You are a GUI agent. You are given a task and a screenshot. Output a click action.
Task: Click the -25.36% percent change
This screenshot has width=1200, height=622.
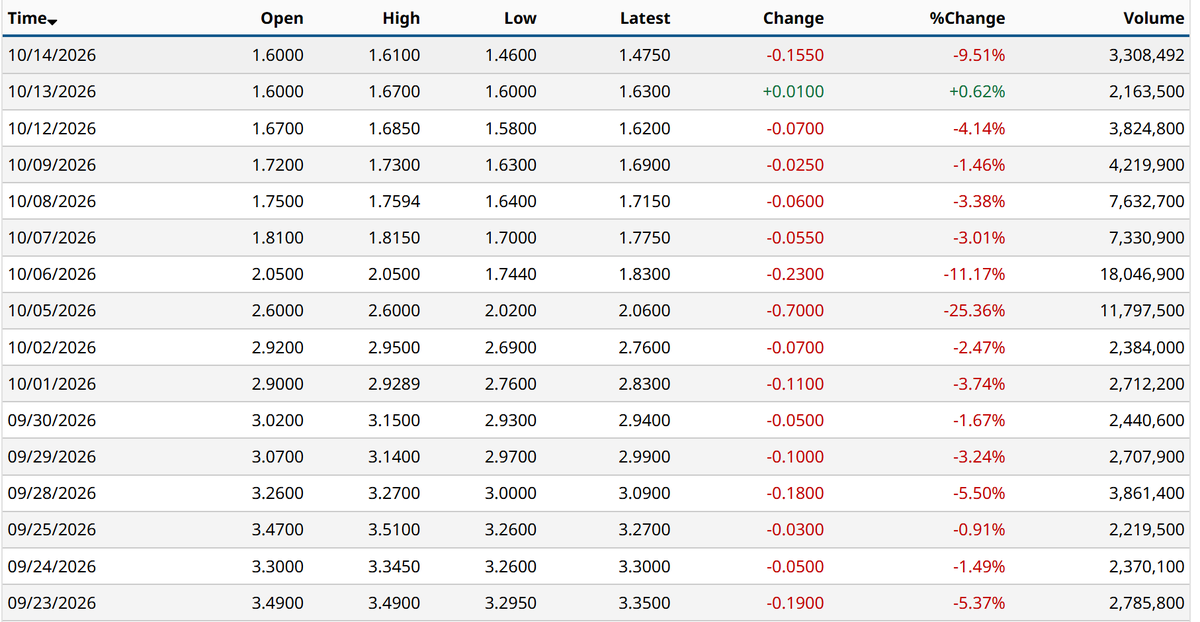tap(974, 311)
